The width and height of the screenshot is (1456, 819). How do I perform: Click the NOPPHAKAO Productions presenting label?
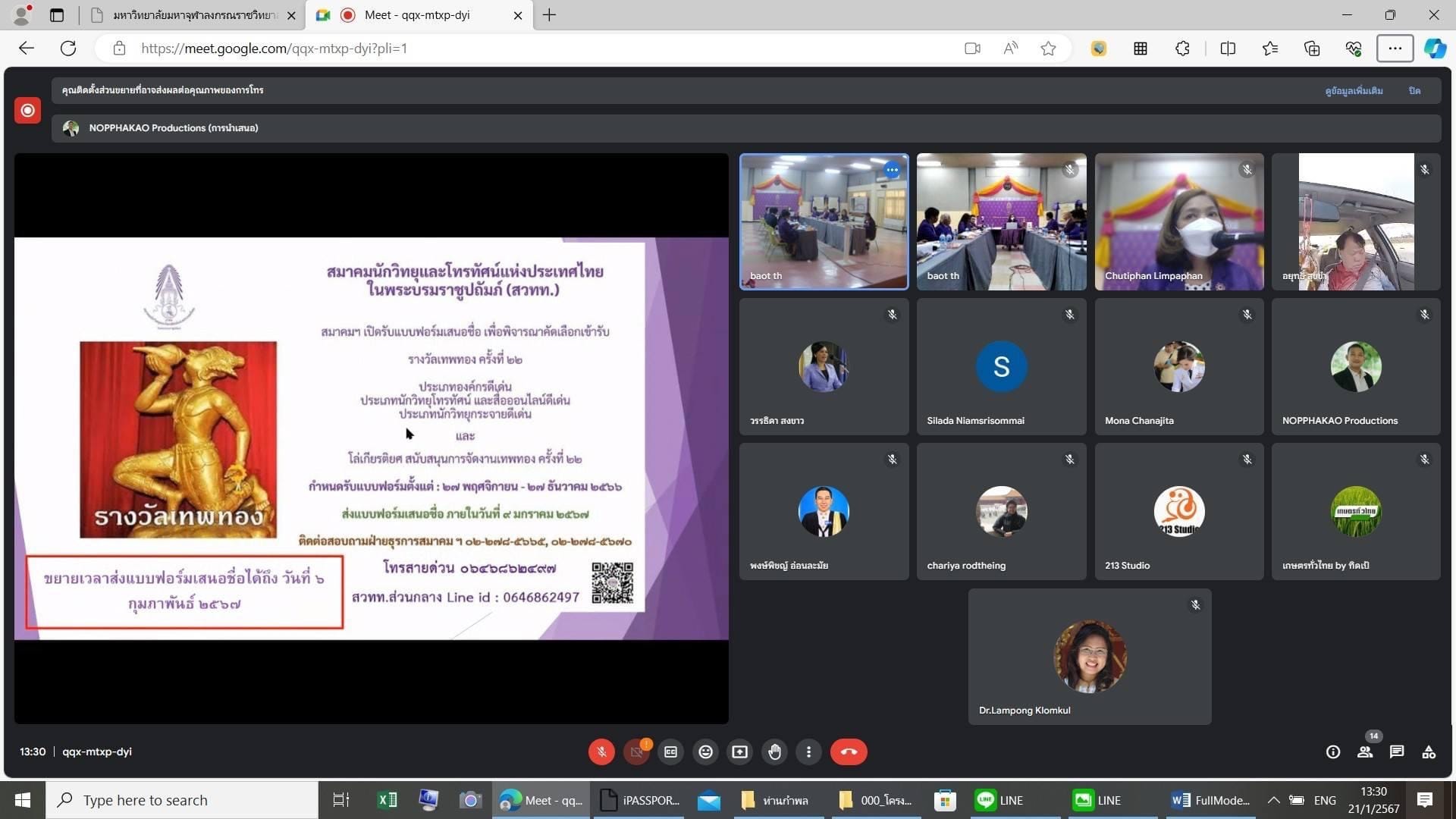pyautogui.click(x=173, y=128)
